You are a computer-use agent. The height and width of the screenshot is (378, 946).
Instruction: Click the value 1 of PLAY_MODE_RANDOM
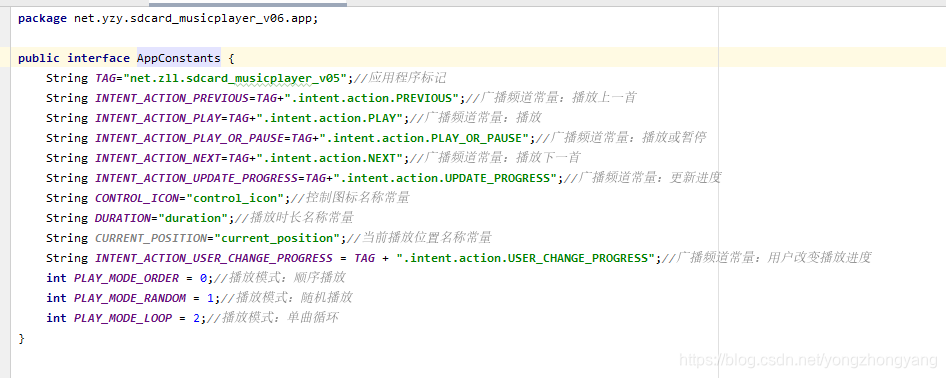[x=210, y=298]
